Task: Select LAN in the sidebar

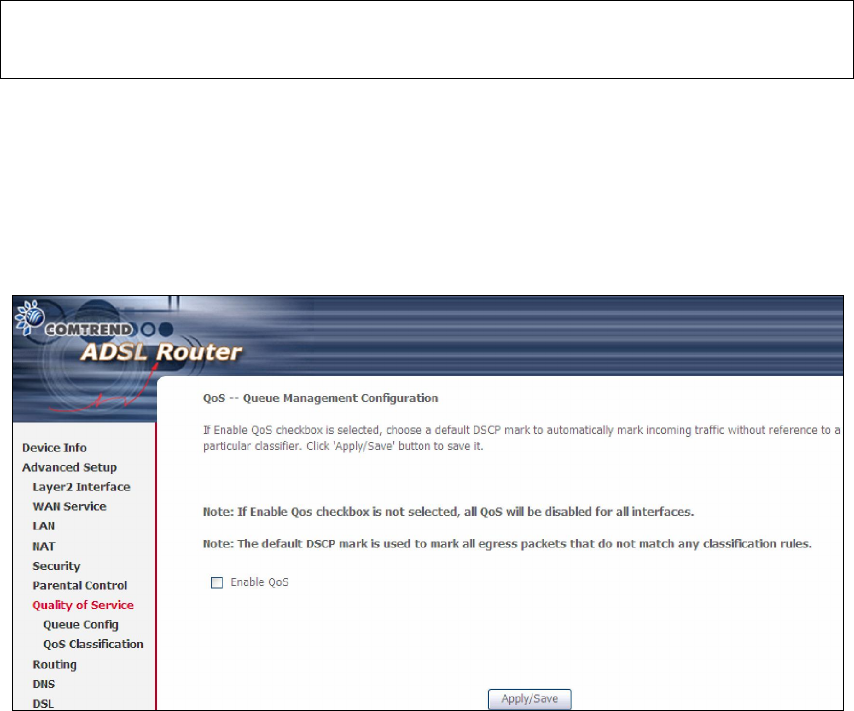Action: point(44,526)
